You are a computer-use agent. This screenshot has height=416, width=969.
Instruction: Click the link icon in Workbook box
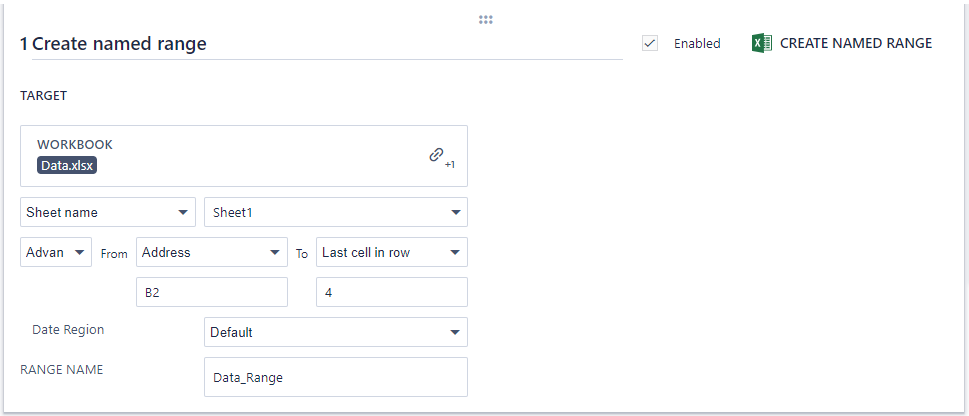pos(436,155)
